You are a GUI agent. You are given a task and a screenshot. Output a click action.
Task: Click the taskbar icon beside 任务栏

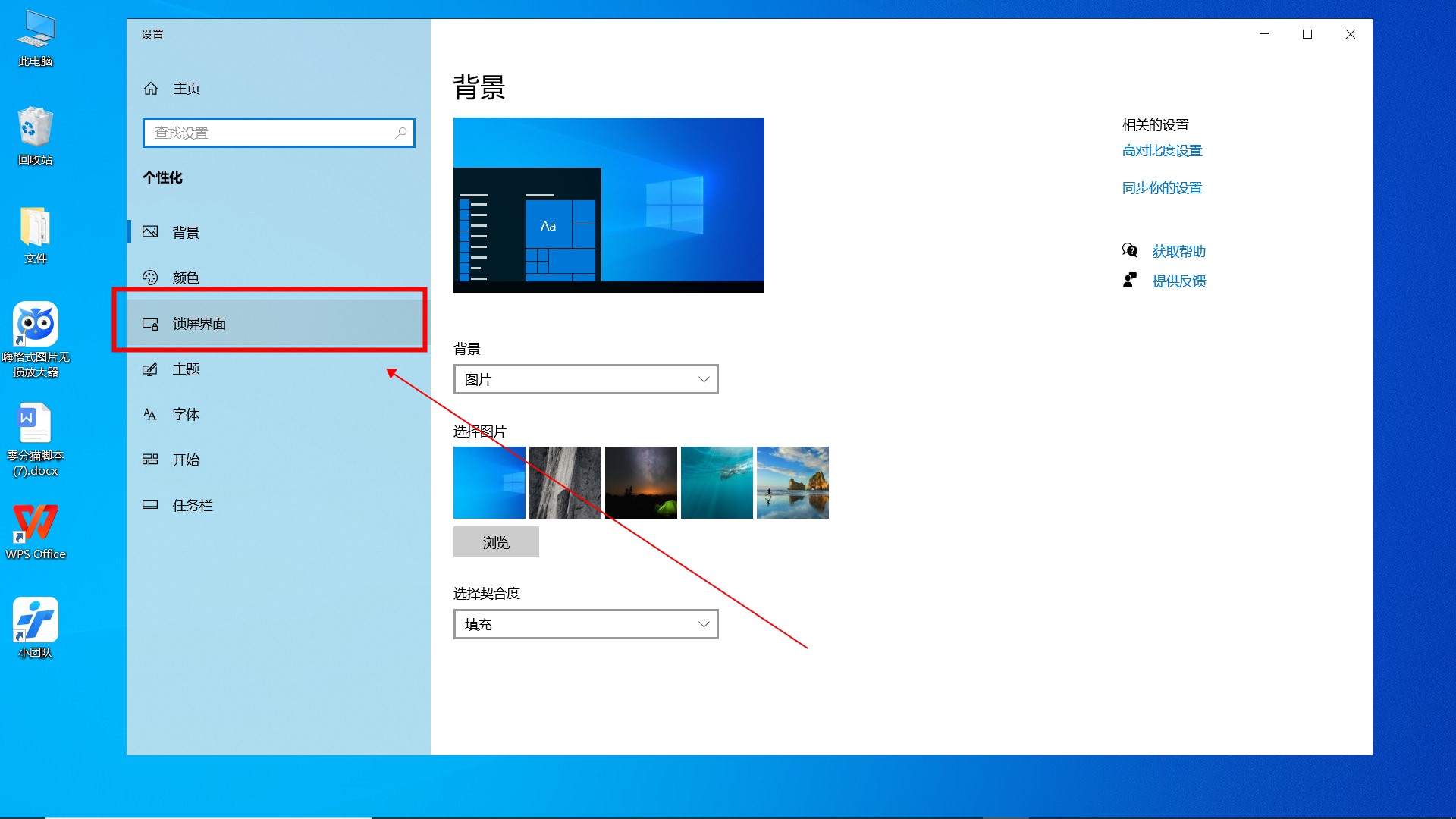pos(150,505)
